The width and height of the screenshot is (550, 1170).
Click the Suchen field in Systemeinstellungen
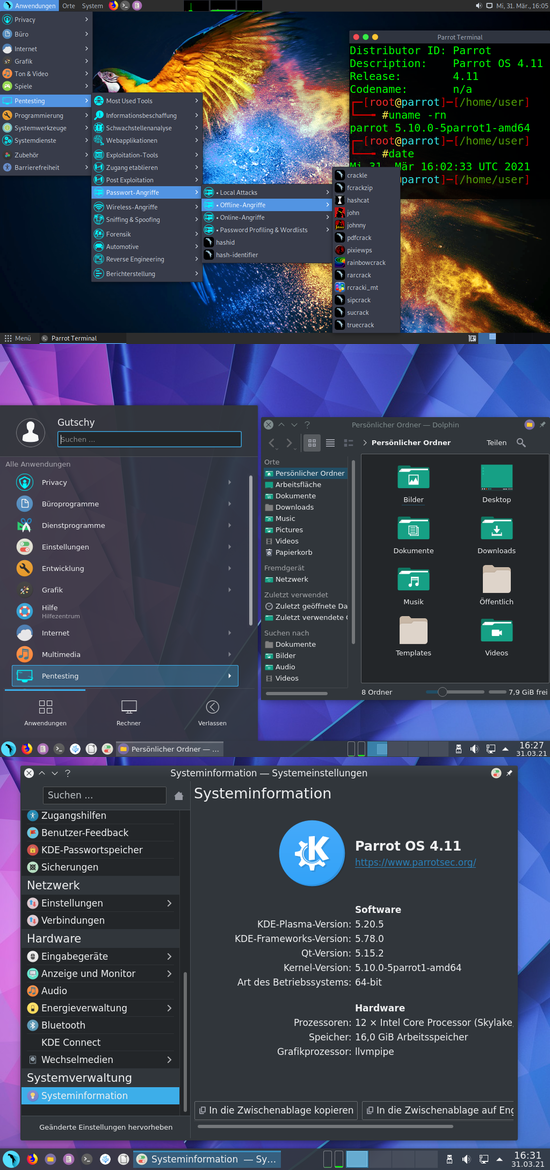[104, 795]
